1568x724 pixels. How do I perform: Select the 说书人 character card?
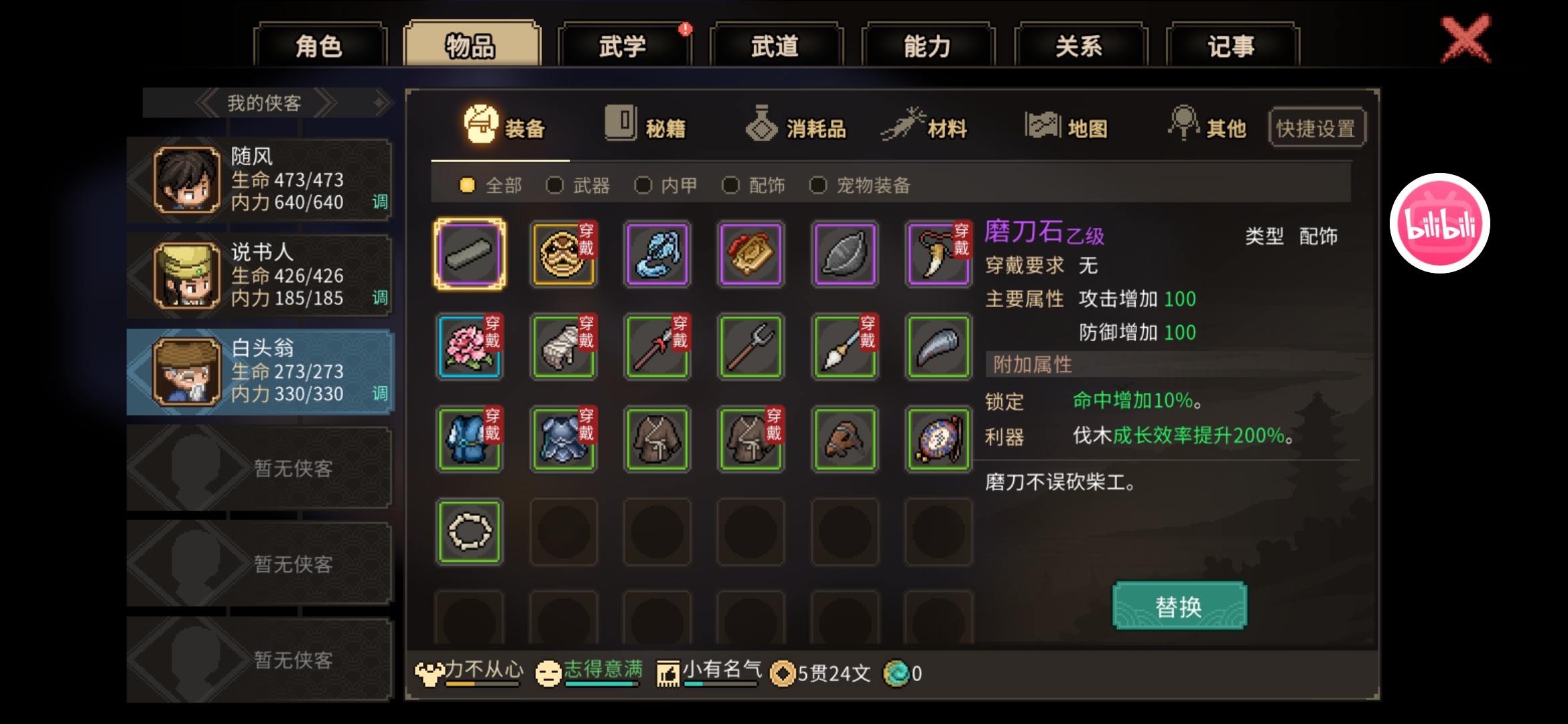259,276
